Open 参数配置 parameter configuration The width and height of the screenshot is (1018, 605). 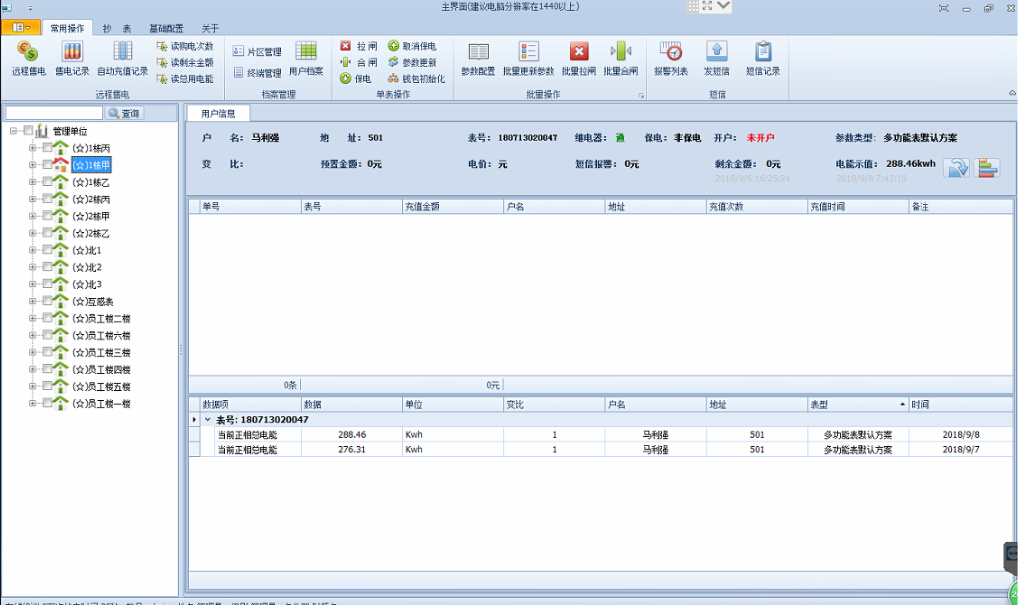[478, 58]
